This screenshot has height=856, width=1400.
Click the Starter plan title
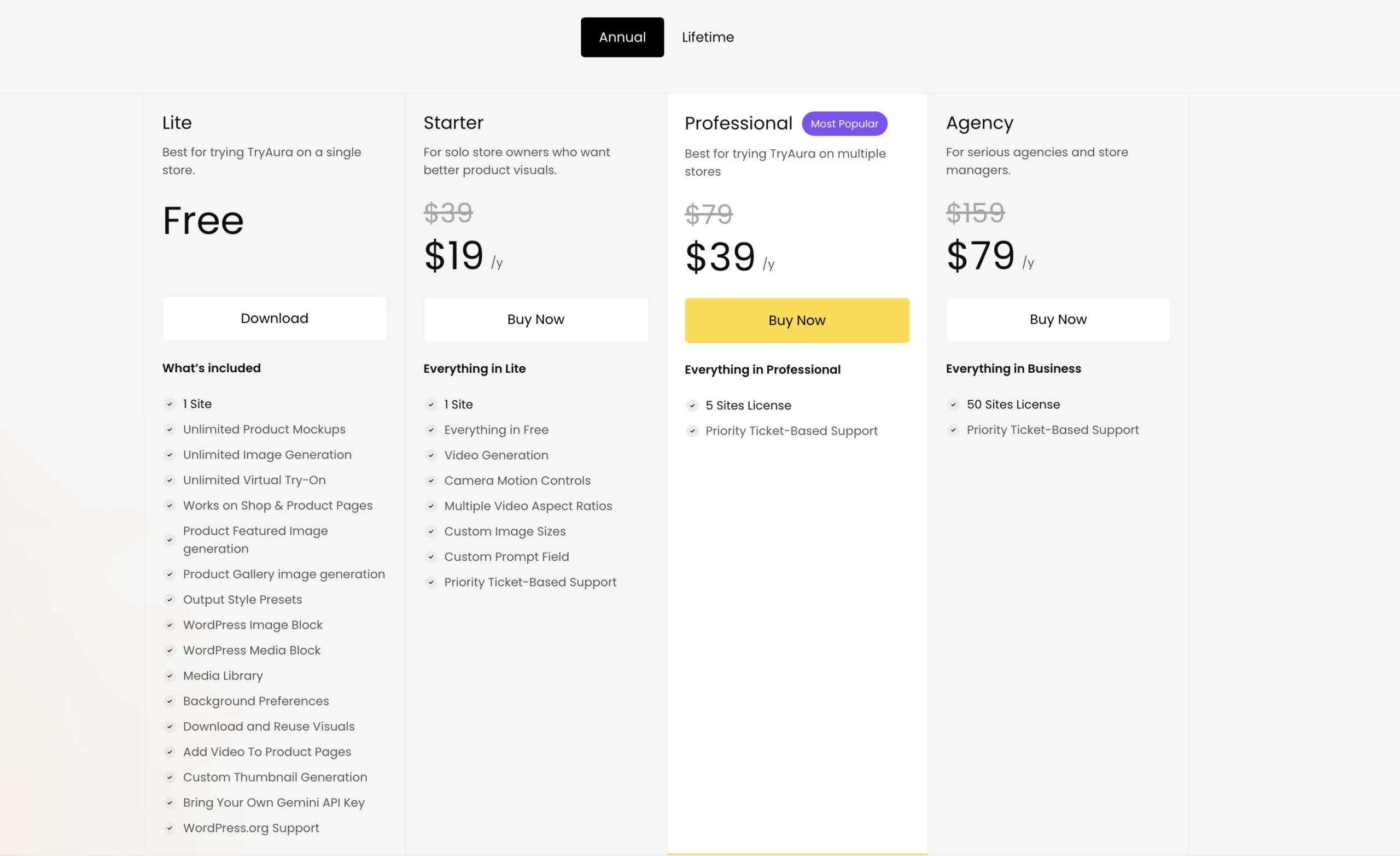coord(453,122)
